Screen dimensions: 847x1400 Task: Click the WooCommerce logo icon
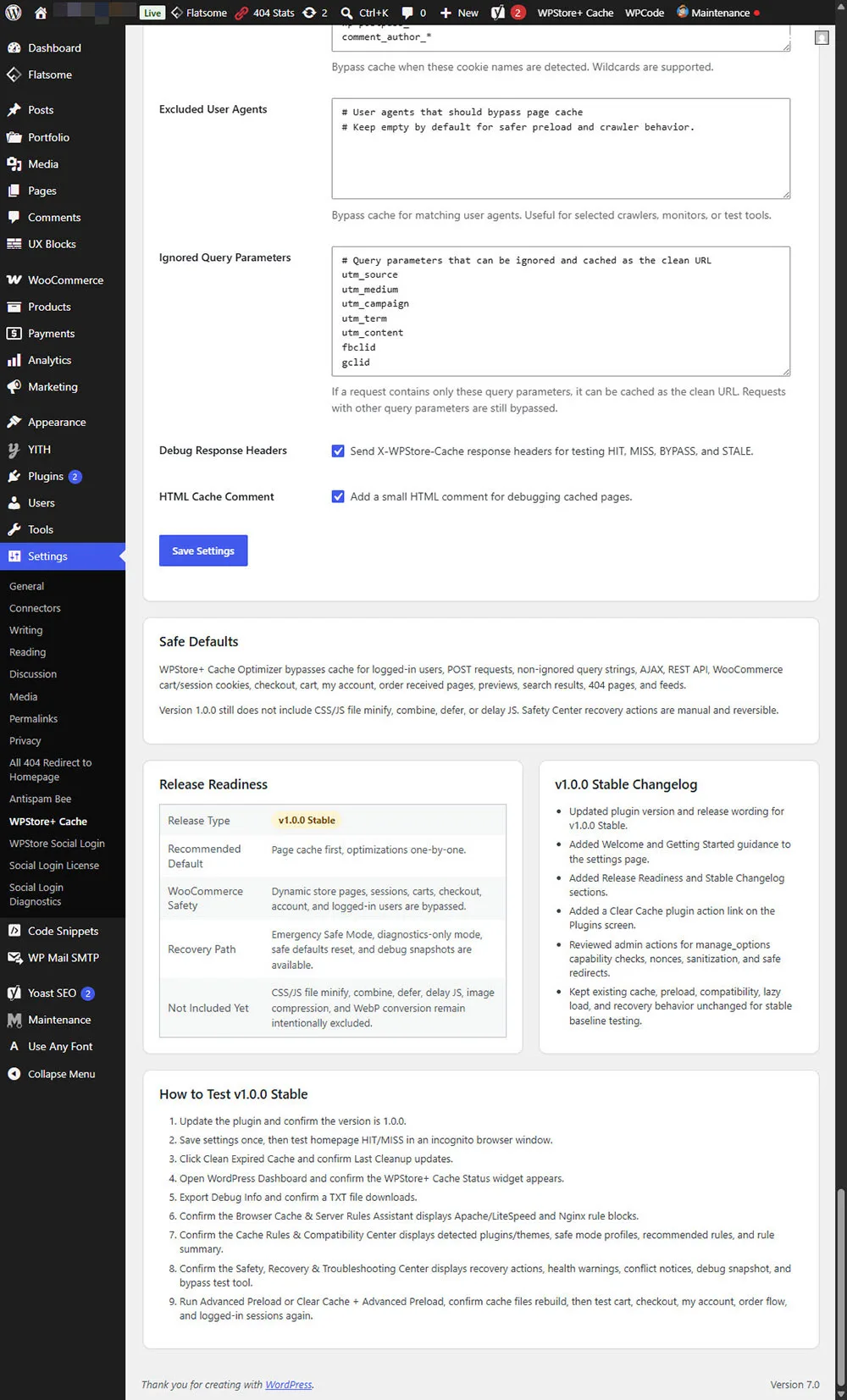14,279
